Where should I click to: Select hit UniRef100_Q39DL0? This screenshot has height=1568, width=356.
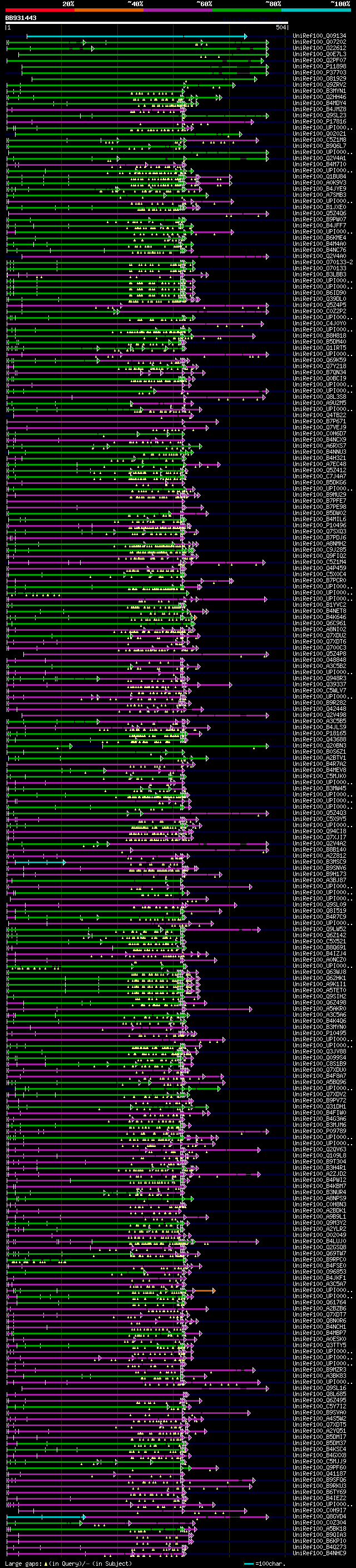point(319,299)
